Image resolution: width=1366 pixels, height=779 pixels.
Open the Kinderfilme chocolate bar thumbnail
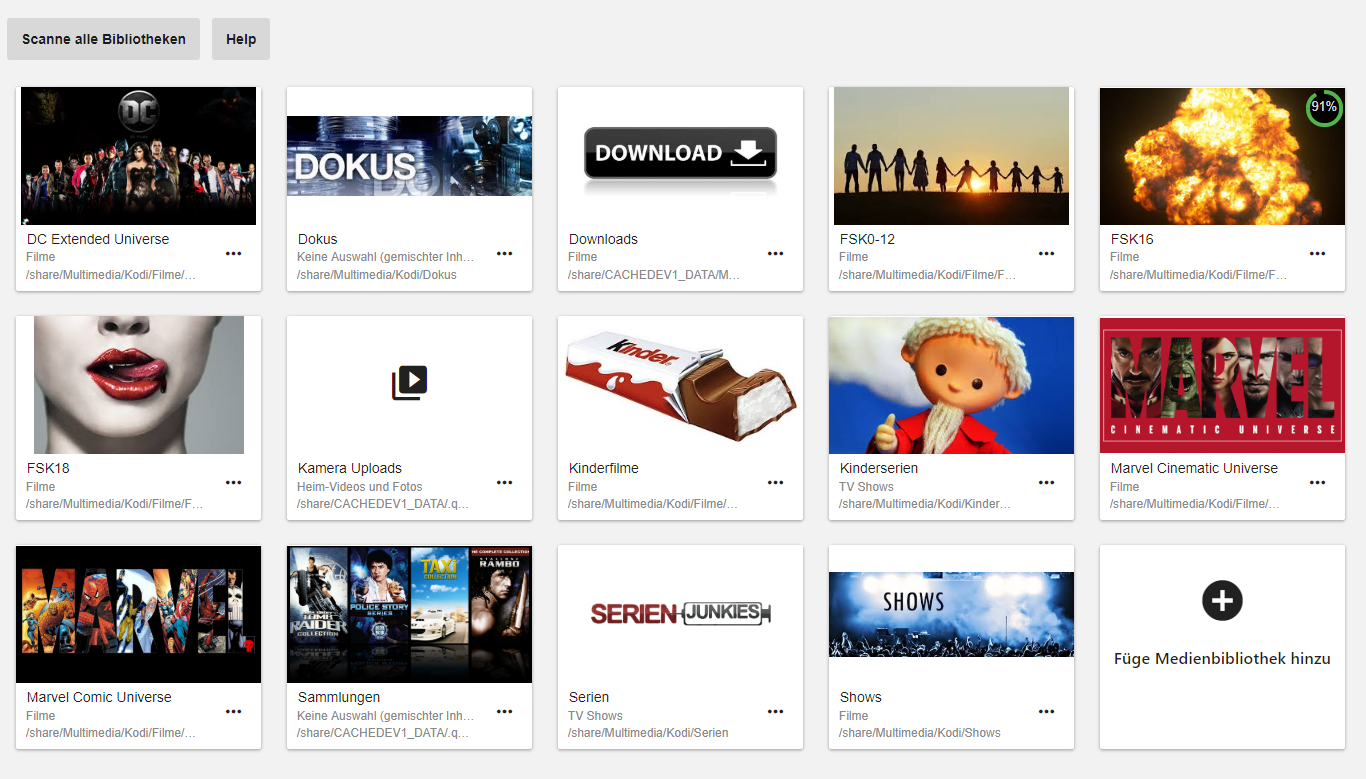pos(680,385)
